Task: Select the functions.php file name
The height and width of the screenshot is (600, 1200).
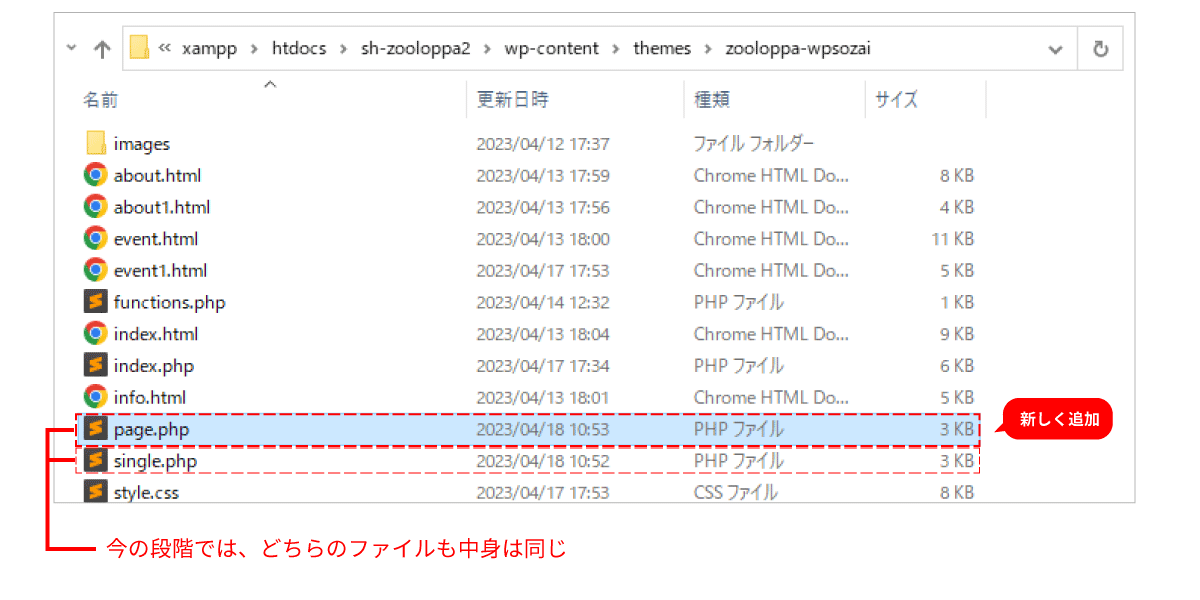Action: point(170,302)
